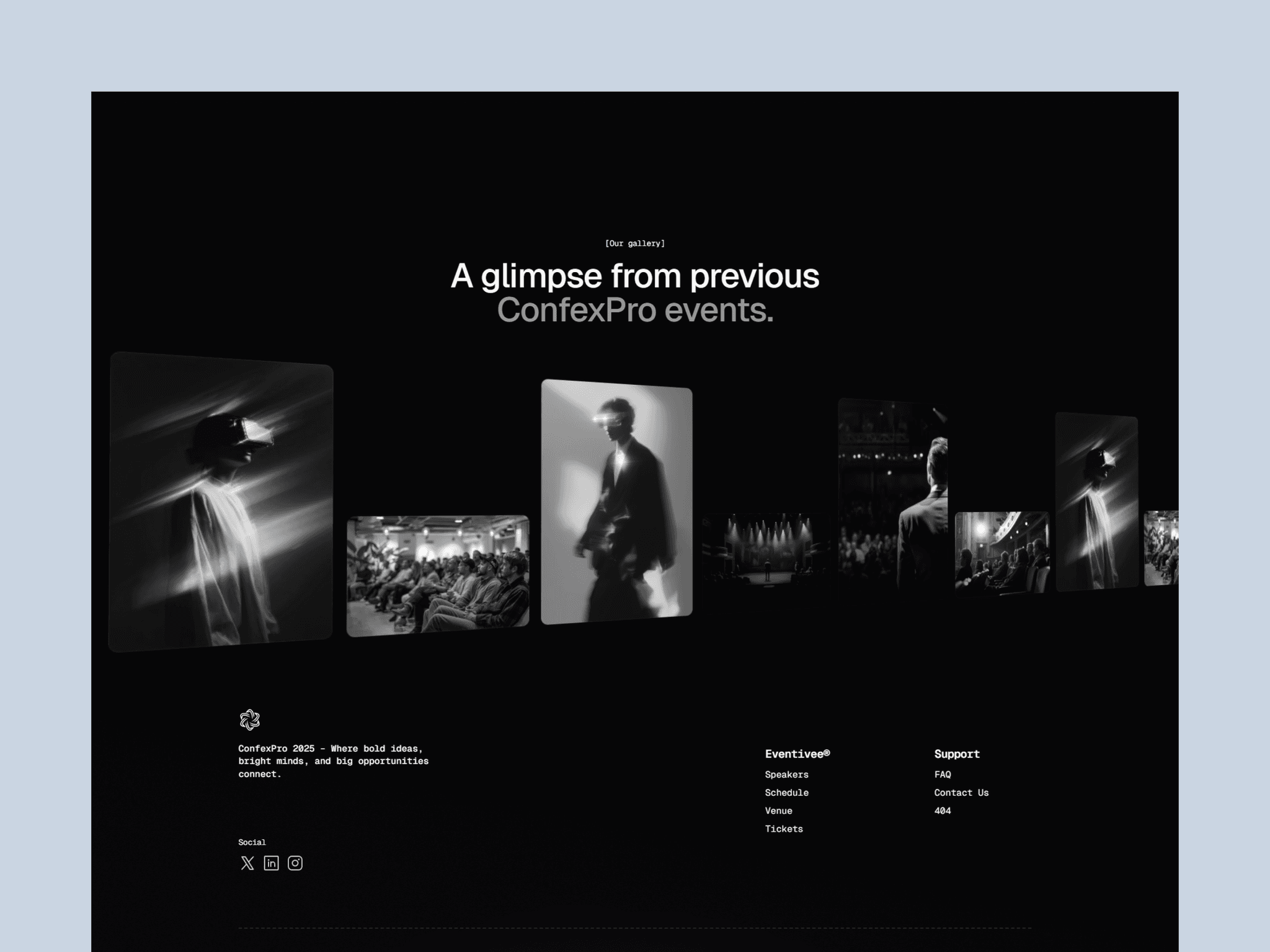Click the X (Twitter) social icon

tap(247, 863)
